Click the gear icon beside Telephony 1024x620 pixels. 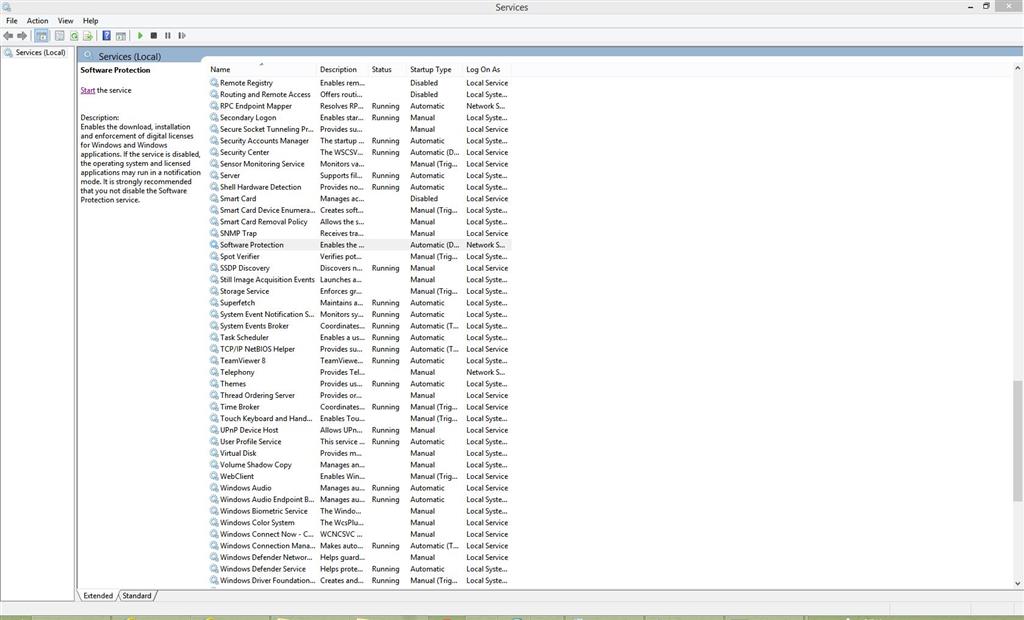click(214, 372)
